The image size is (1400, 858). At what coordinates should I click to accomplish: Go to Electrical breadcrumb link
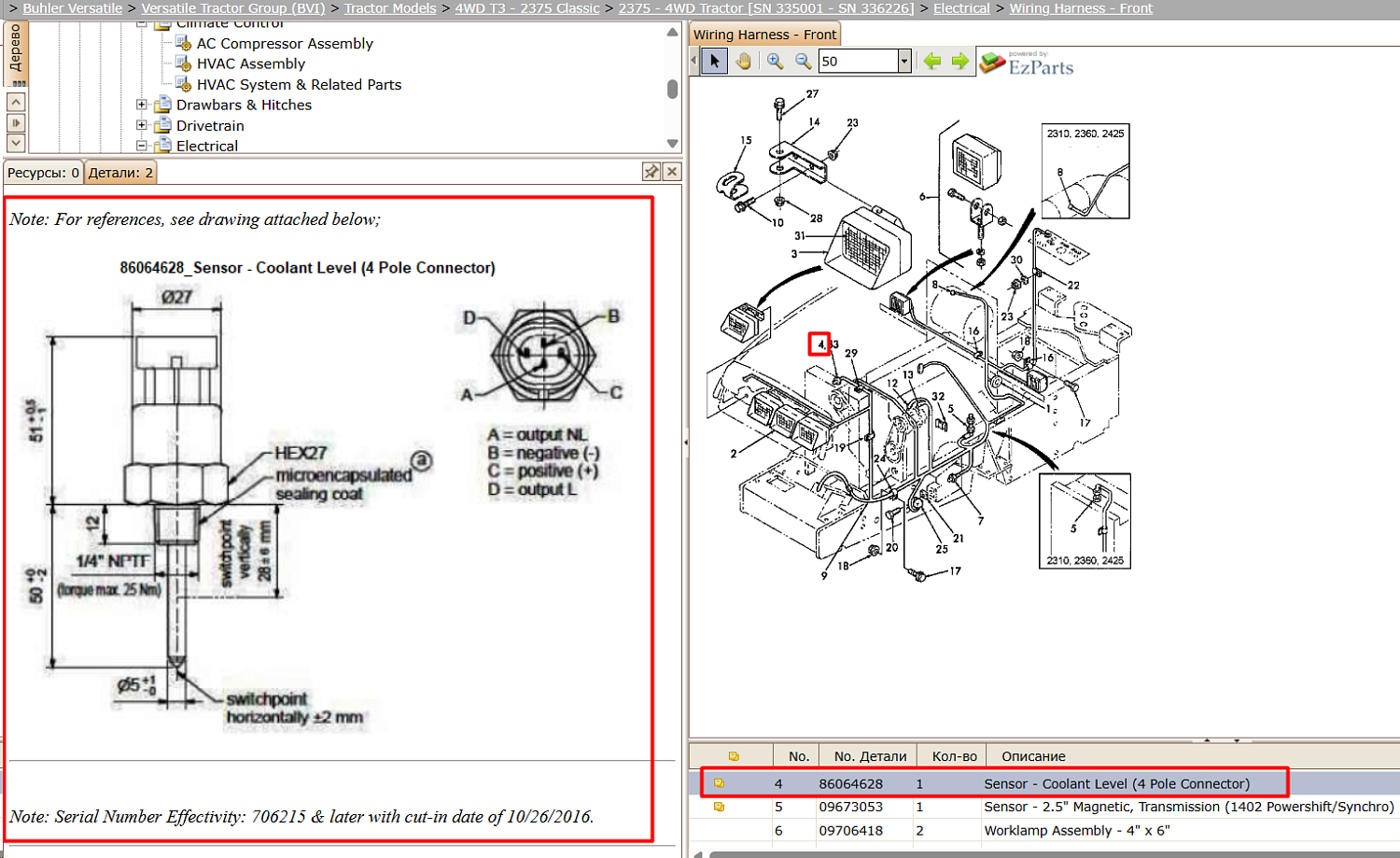pyautogui.click(x=961, y=8)
